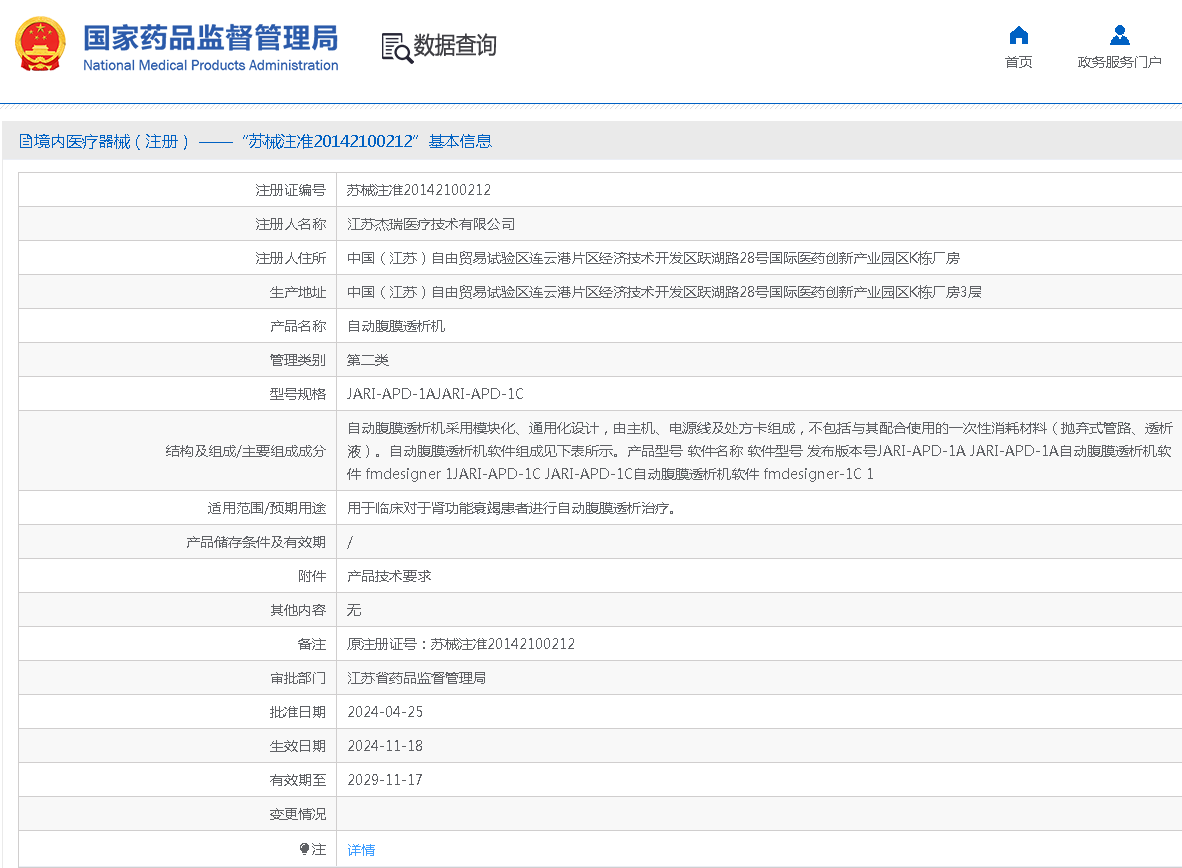Go to 首页 via its text label
Viewport: 1182px width, 868px height.
(1018, 62)
